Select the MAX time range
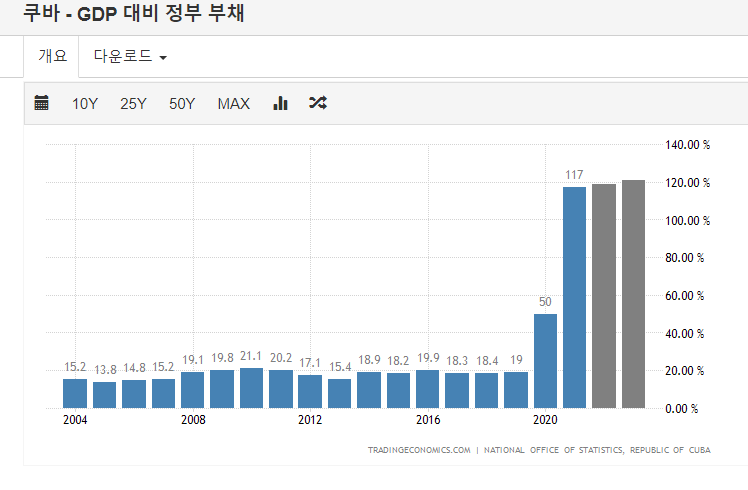This screenshot has height=490, width=748. (234, 104)
